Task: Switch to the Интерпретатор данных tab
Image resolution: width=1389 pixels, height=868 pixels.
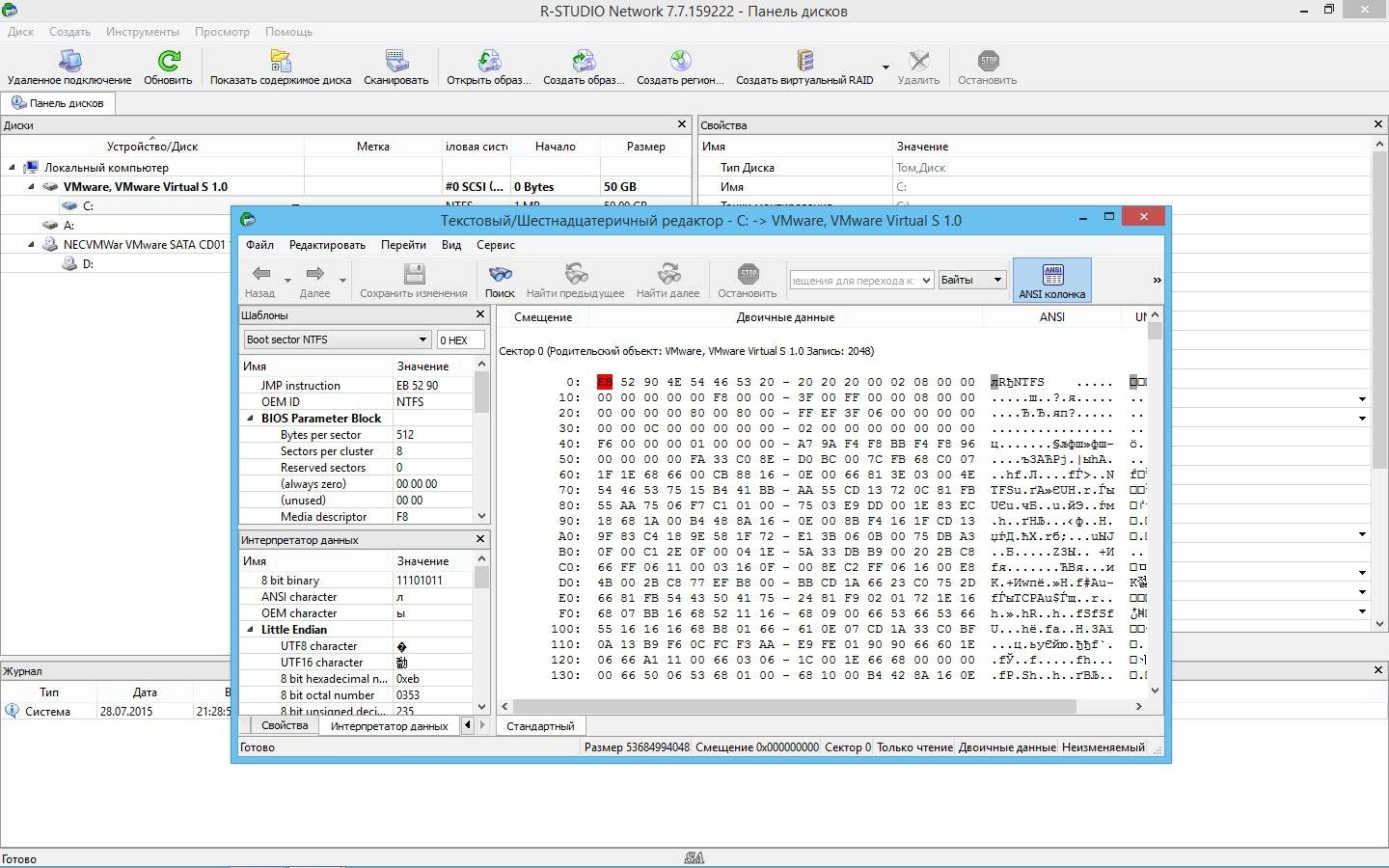Action: [x=389, y=725]
